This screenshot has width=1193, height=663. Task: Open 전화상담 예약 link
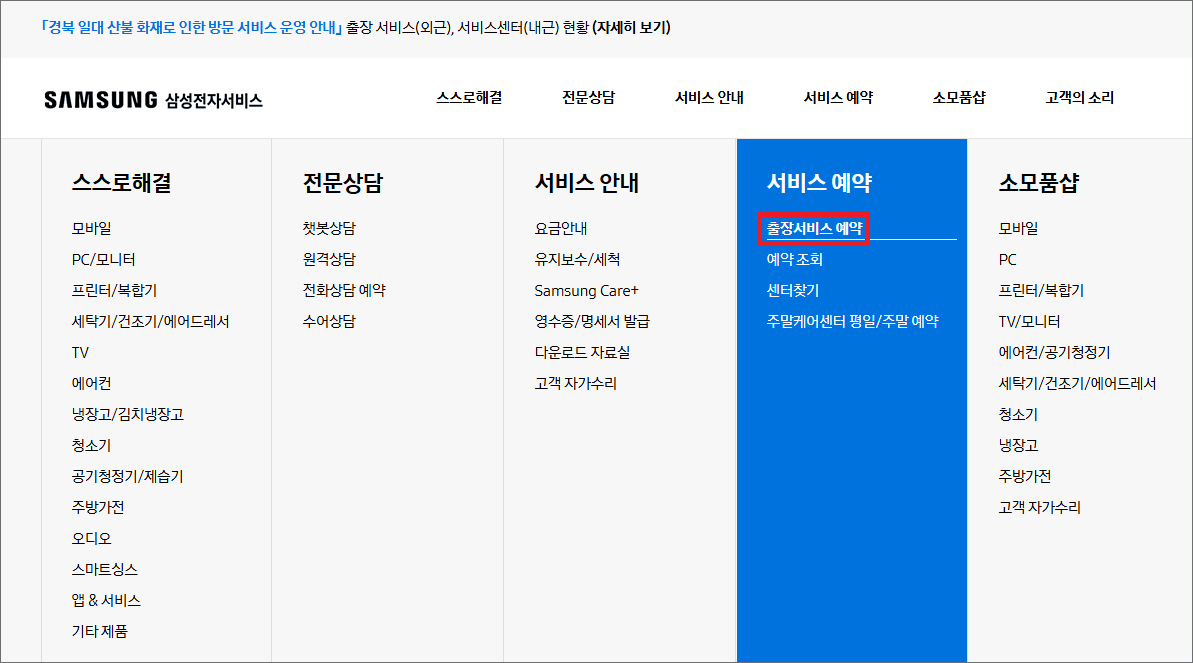[x=344, y=290]
